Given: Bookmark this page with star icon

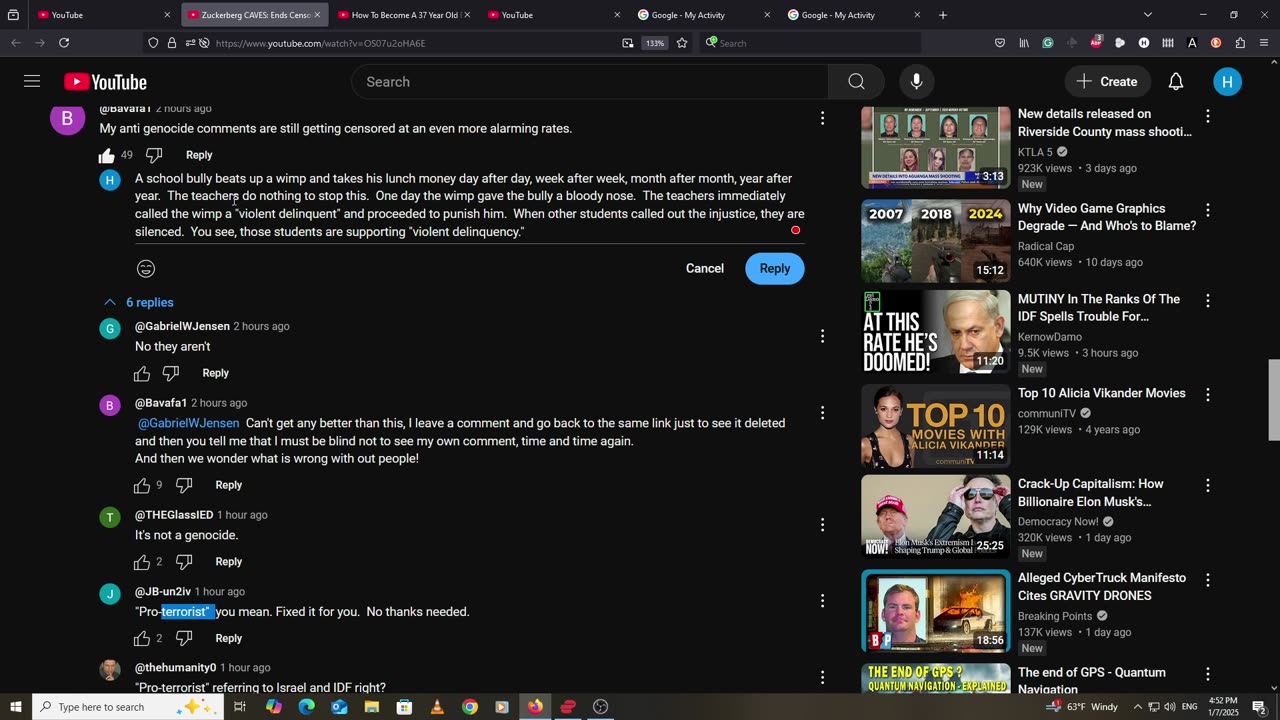Looking at the screenshot, I should pyautogui.click(x=682, y=43).
